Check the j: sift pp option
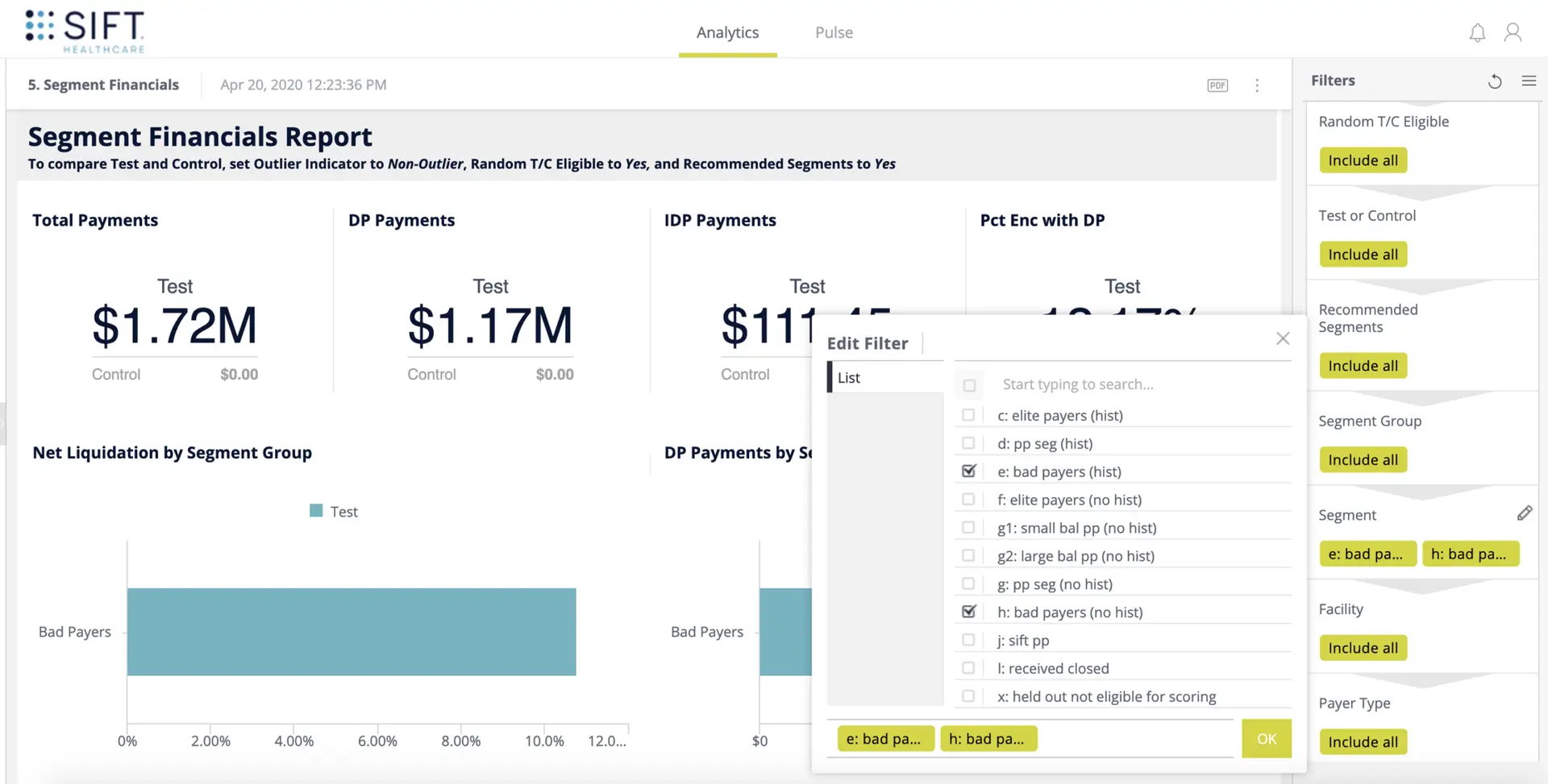1548x784 pixels. (x=968, y=639)
